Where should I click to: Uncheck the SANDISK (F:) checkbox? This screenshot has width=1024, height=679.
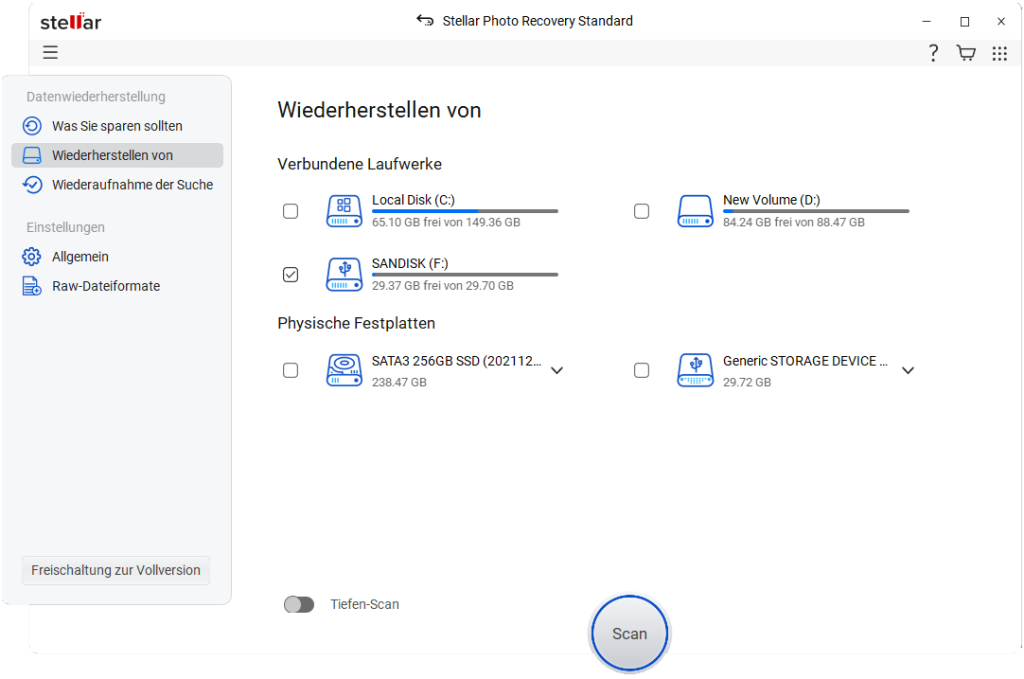(x=290, y=274)
